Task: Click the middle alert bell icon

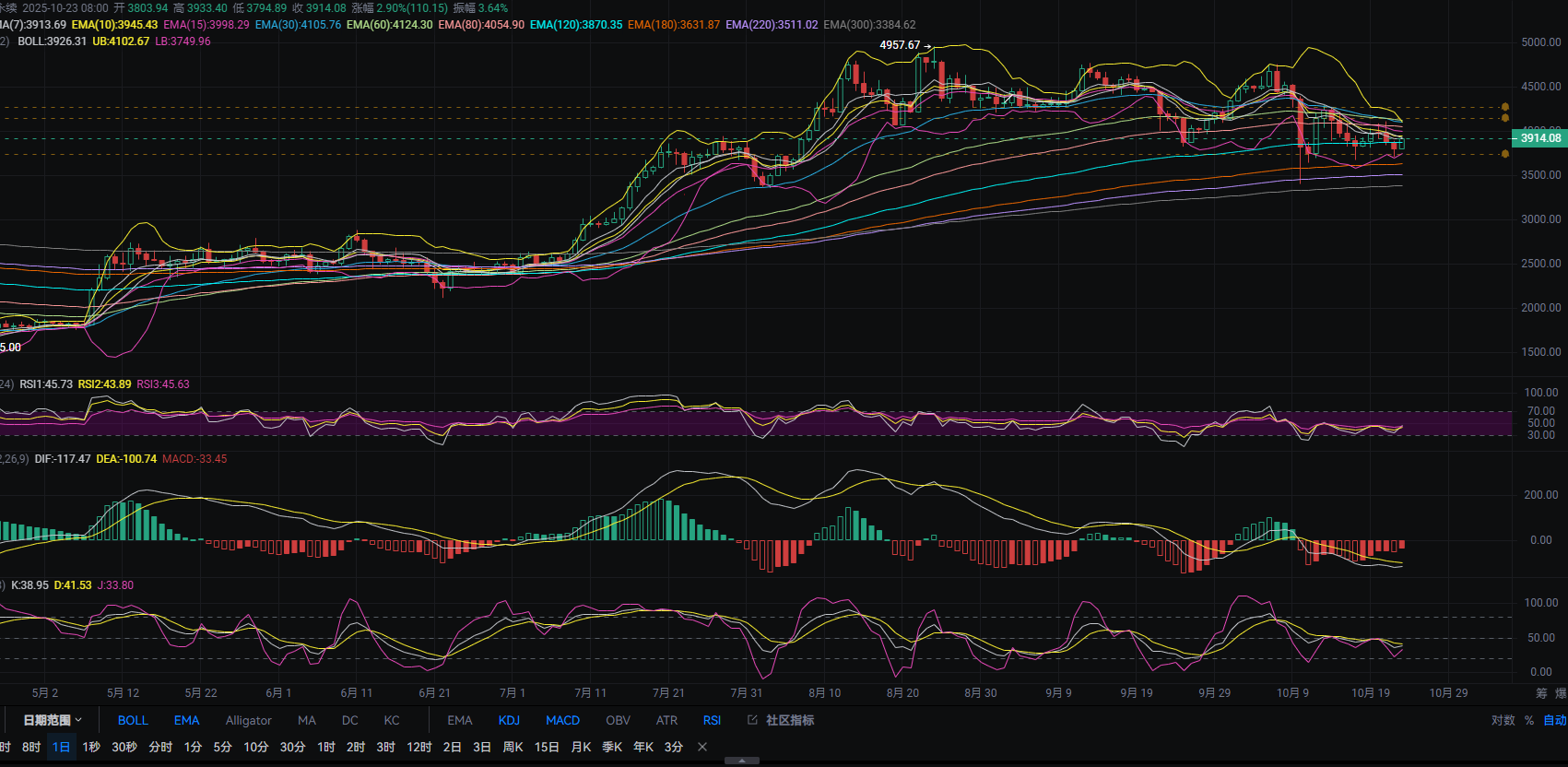Action: point(1505,118)
